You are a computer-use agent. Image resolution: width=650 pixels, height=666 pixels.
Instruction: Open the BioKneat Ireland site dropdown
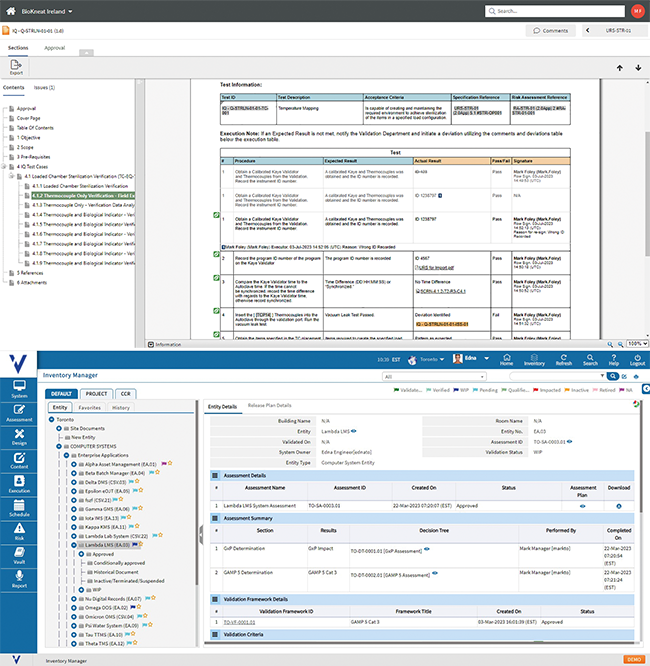[x=47, y=11]
